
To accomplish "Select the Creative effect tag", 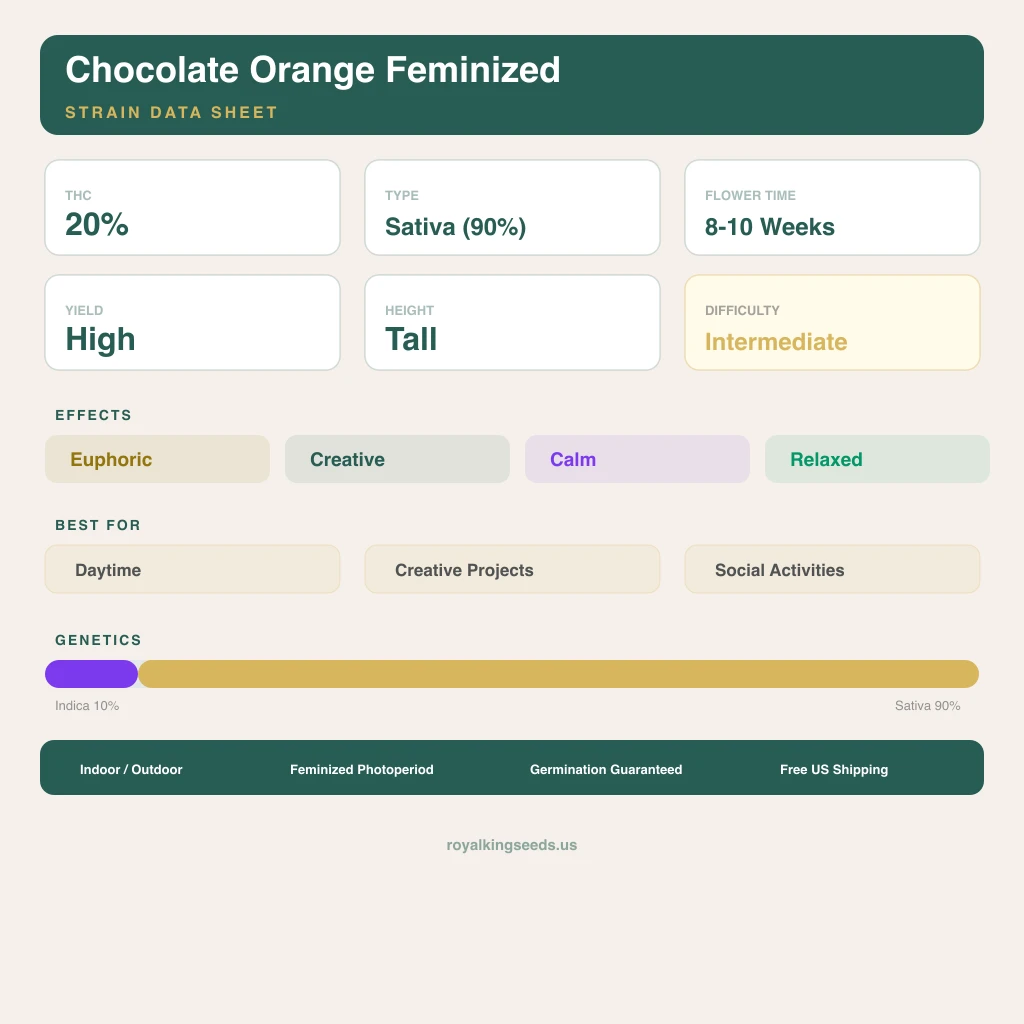I will (397, 459).
